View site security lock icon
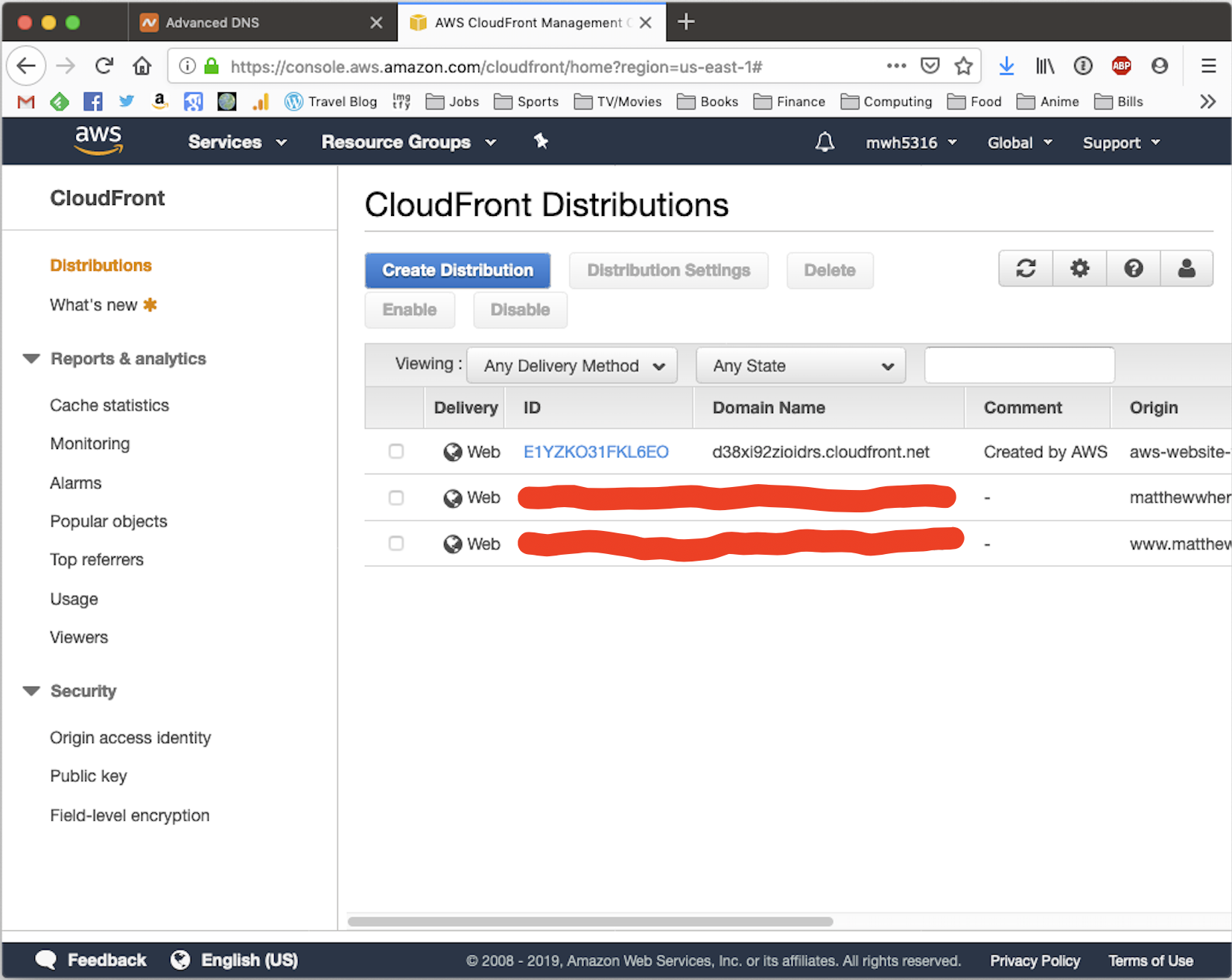The image size is (1232, 980). (212, 66)
